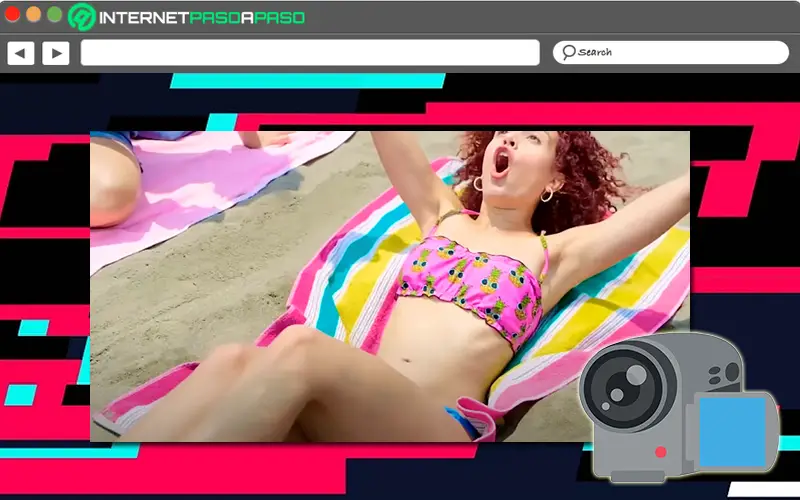The width and height of the screenshot is (800, 500).
Task: Click the browser forward arrow button
Action: point(56,53)
